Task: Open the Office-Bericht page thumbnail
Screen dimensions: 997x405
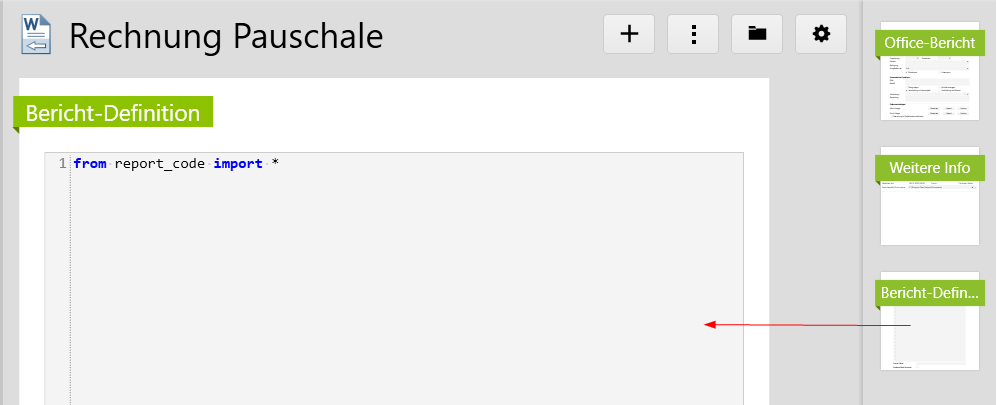Action: 930,88
